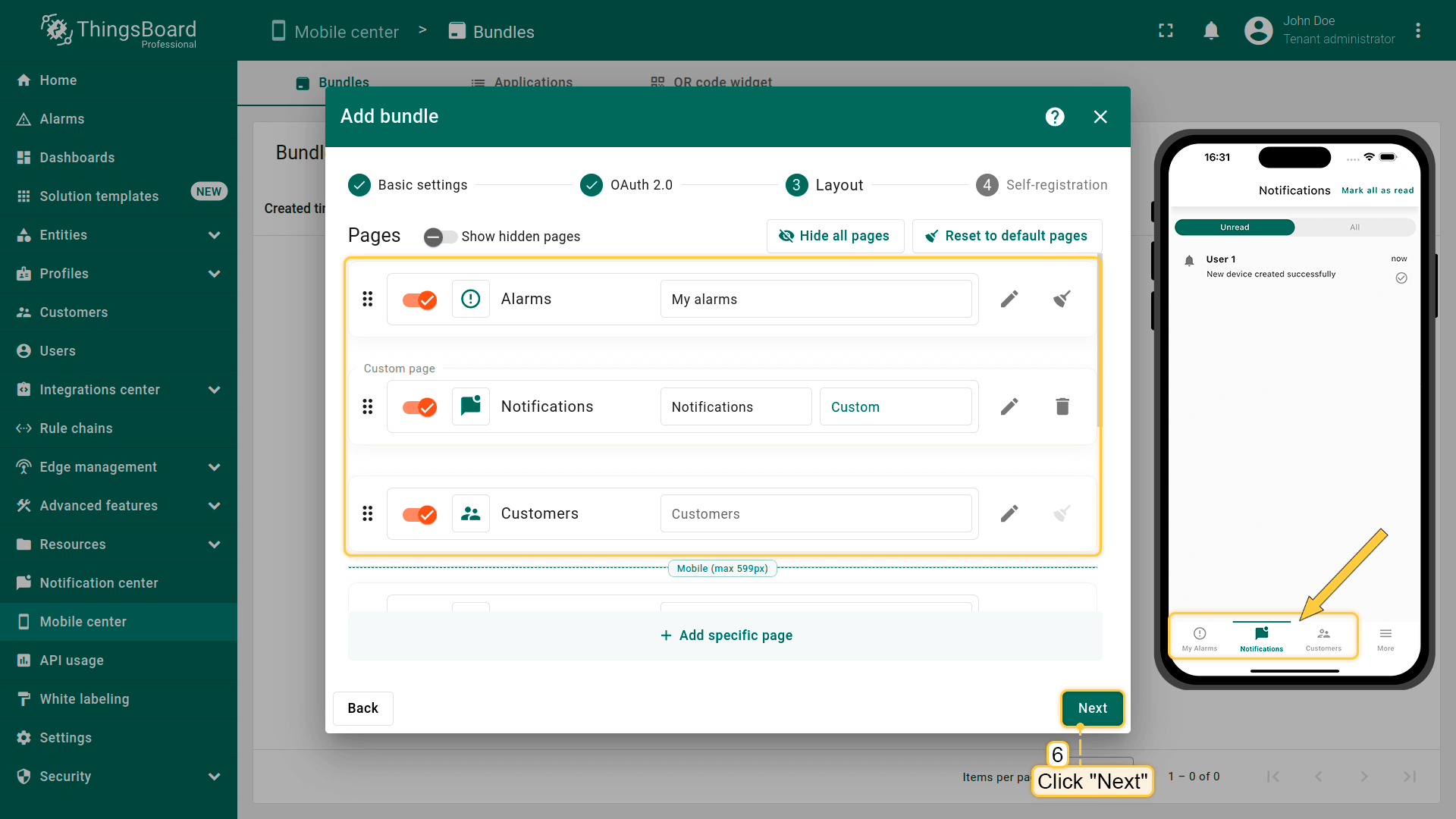This screenshot has width=1456, height=819.
Task: Click the Next button
Action: 1092,708
